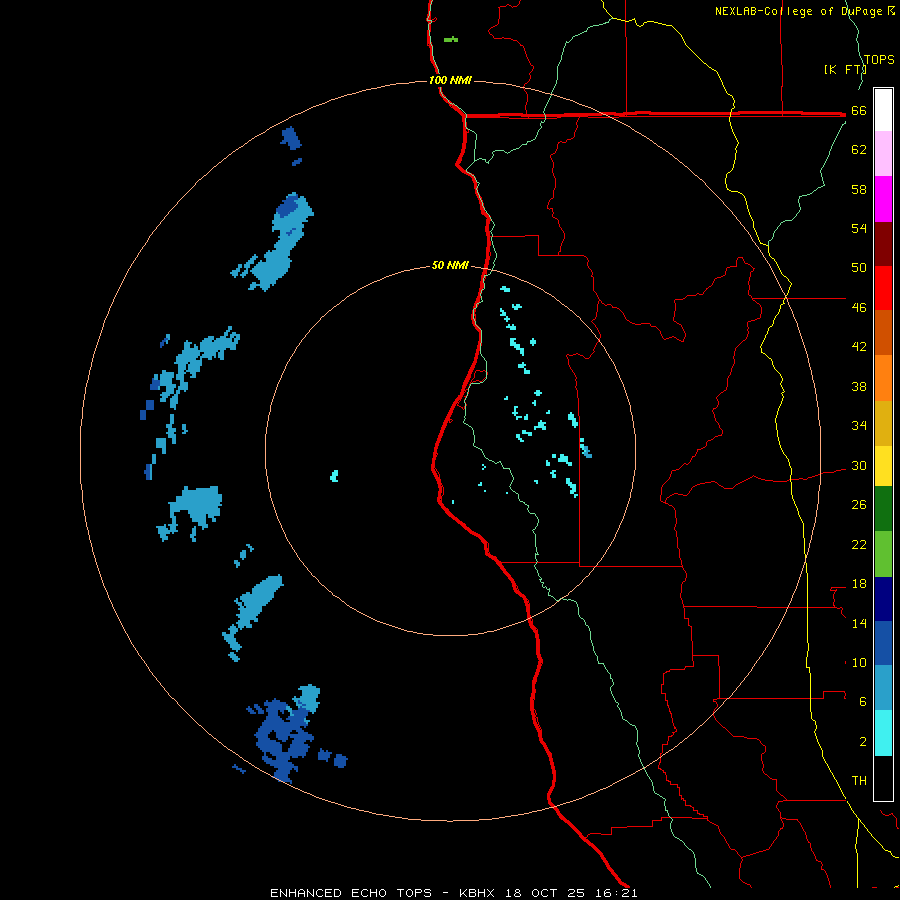Click the "TOPS" legend title
This screenshot has width=900, height=900.
coord(879,59)
